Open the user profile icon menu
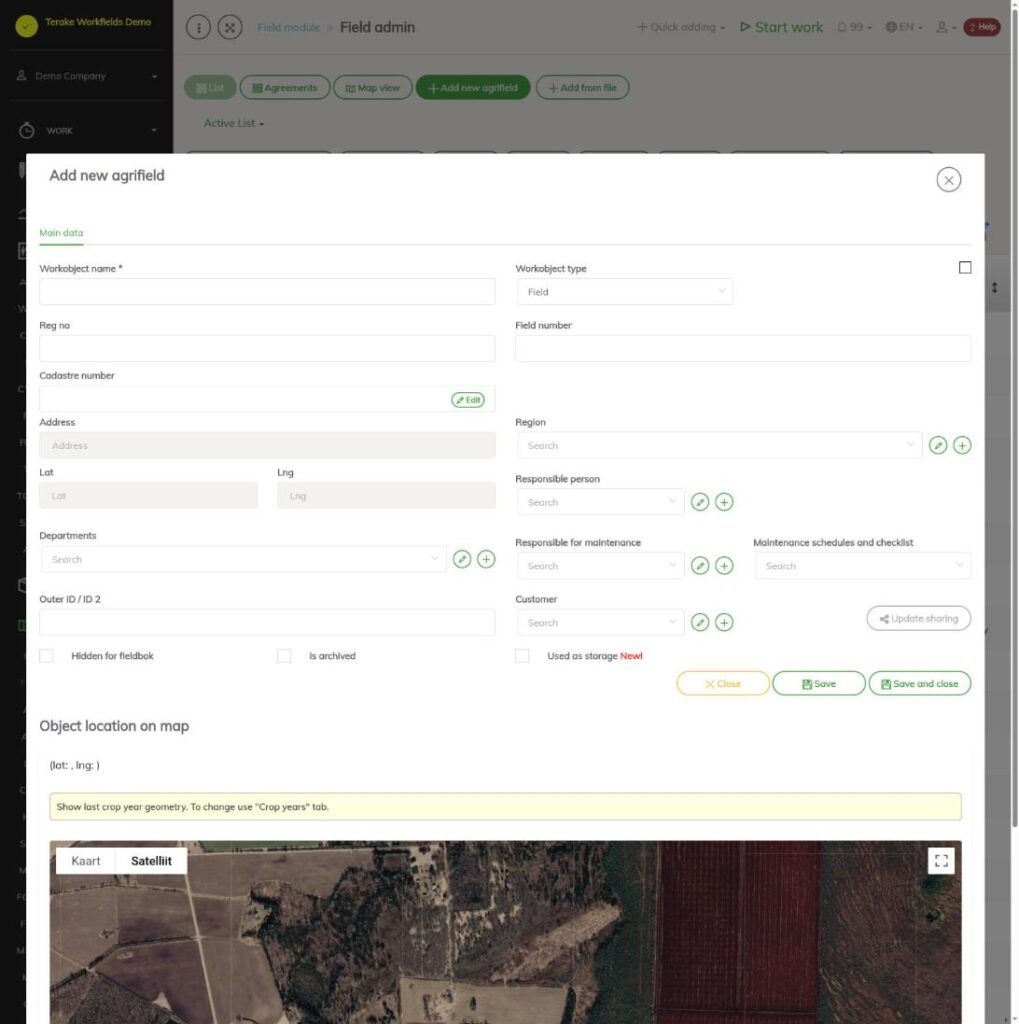This screenshot has width=1019, height=1024. pyautogui.click(x=946, y=27)
